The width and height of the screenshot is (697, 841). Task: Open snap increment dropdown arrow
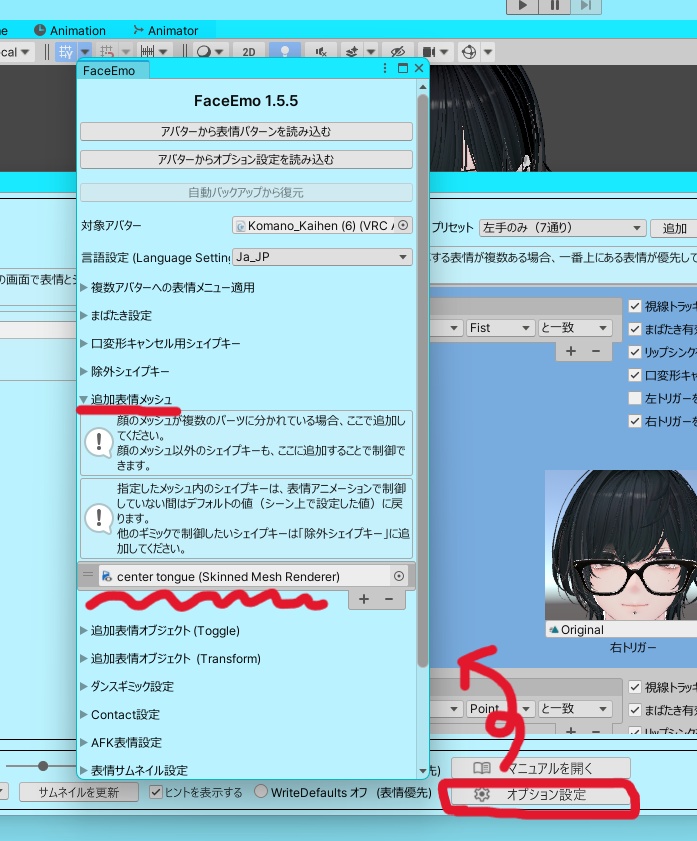pos(163,51)
